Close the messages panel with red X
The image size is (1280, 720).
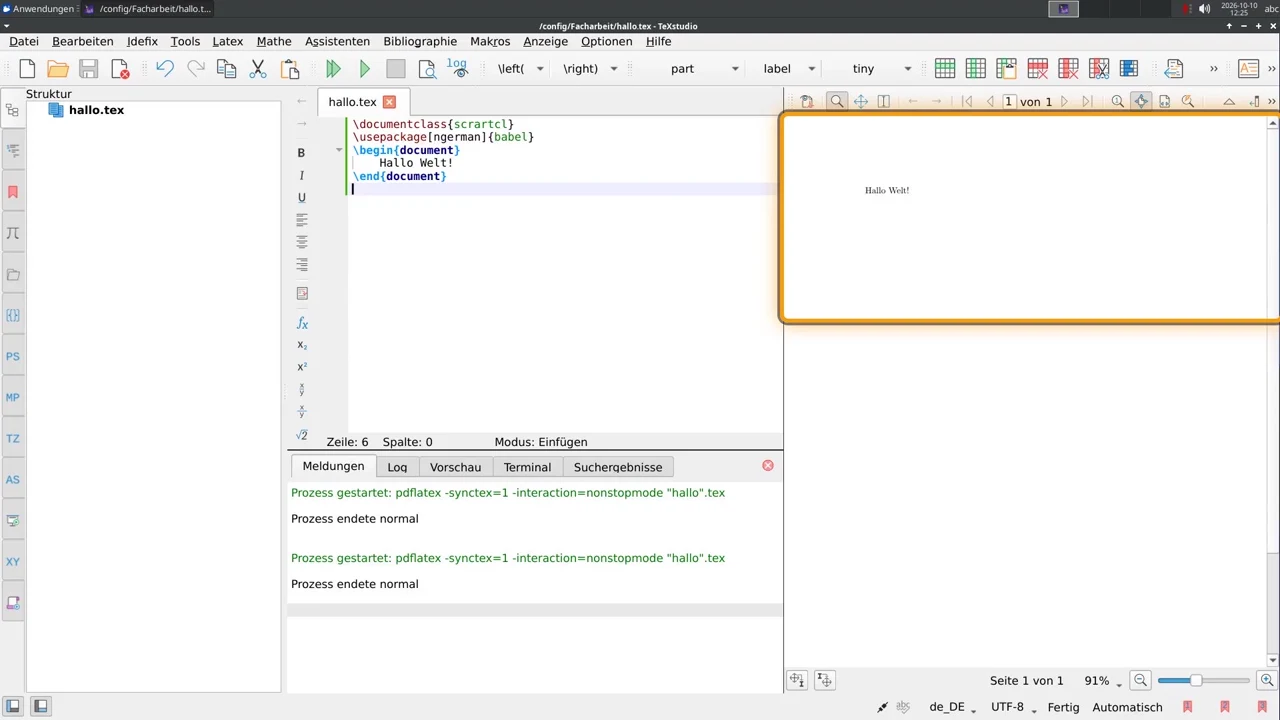768,466
